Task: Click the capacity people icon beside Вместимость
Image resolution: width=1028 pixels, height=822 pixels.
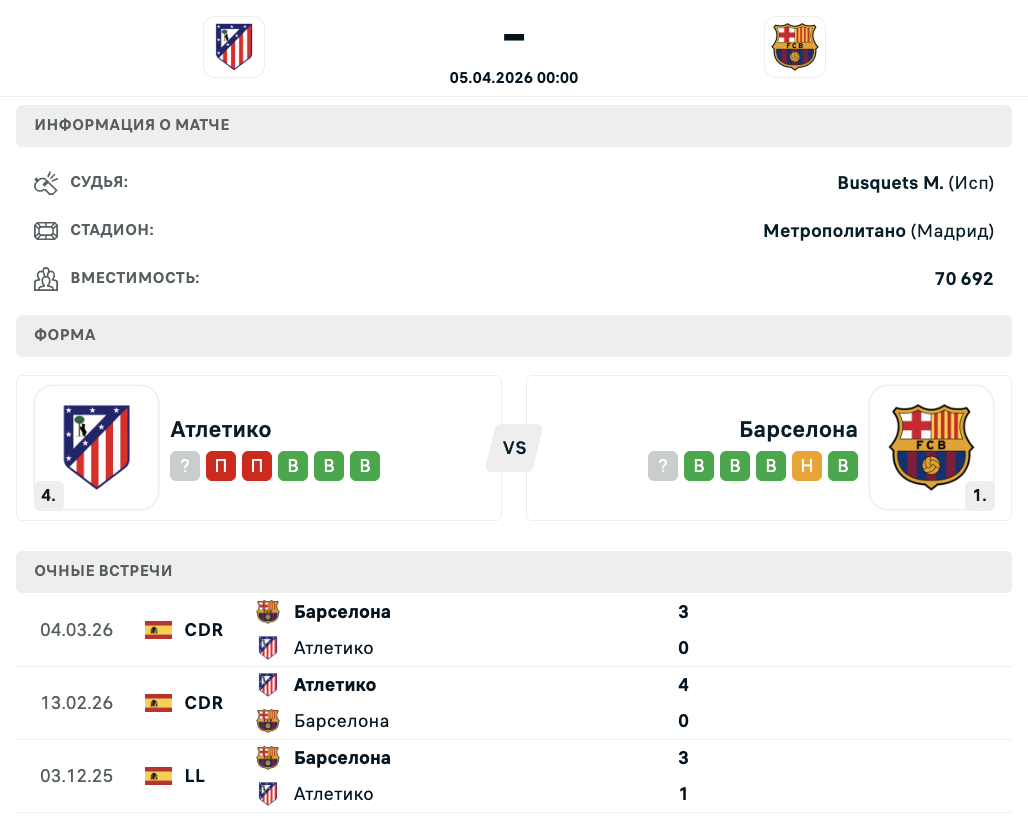Action: point(46,279)
